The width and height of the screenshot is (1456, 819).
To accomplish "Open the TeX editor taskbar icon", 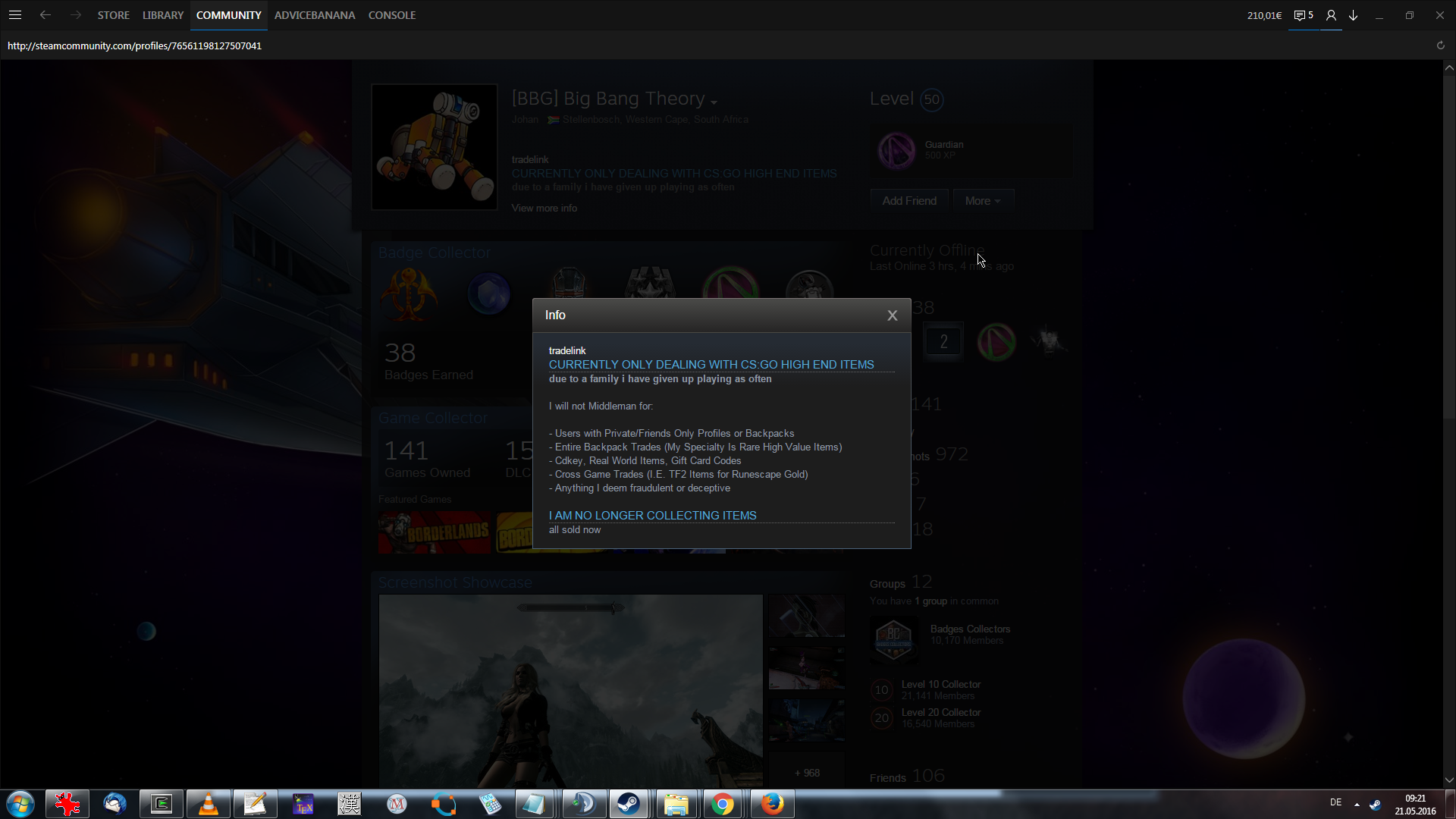I will coord(303,804).
